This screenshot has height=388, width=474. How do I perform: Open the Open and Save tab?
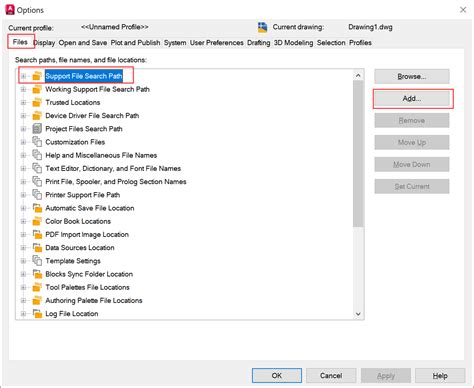click(x=83, y=43)
